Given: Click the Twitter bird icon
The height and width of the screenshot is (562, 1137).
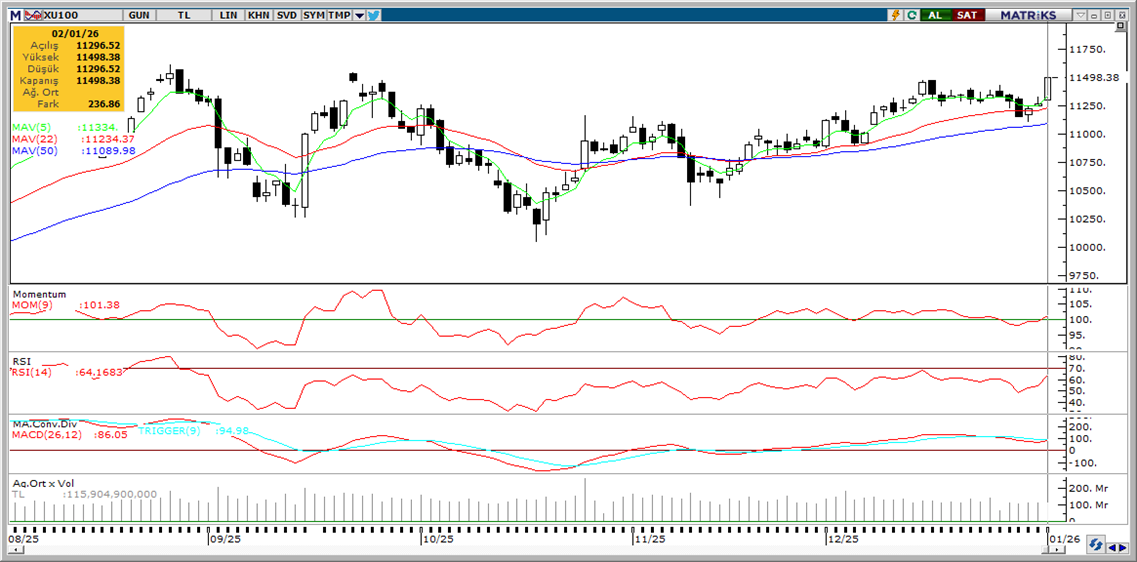Looking at the screenshot, I should [373, 15].
